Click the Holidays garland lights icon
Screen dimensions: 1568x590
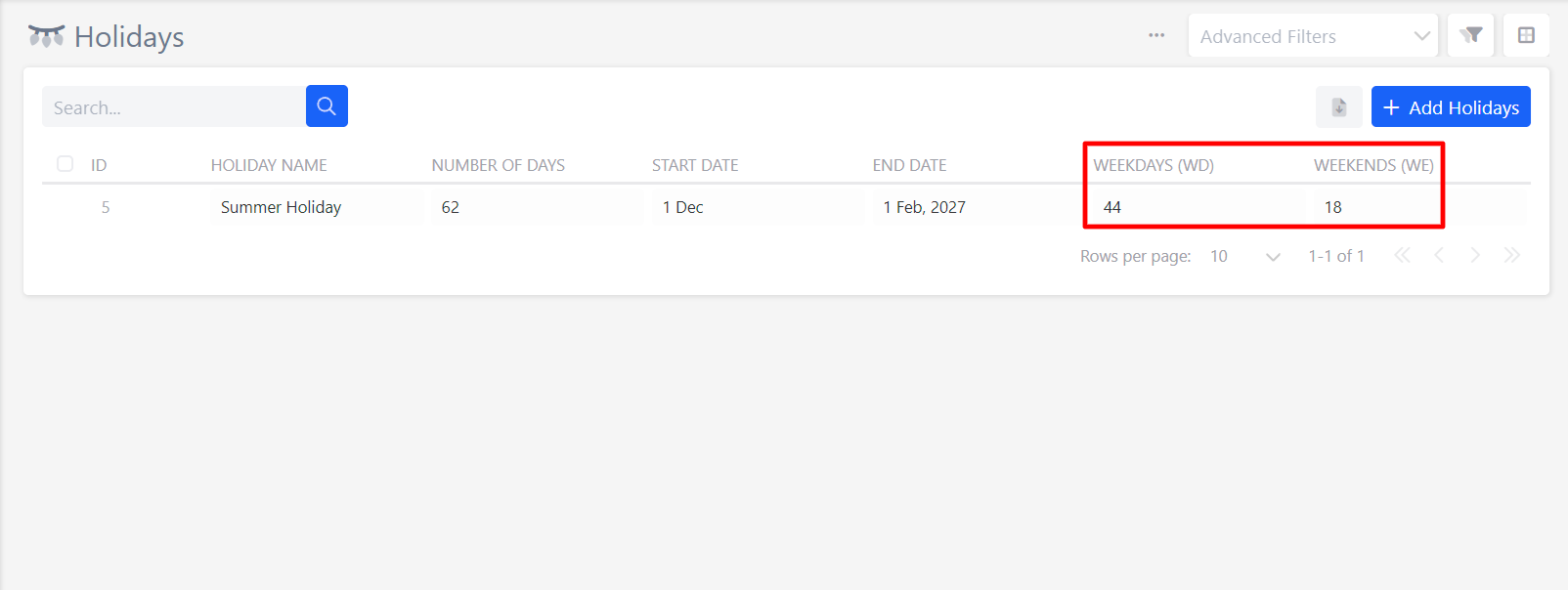point(46,37)
